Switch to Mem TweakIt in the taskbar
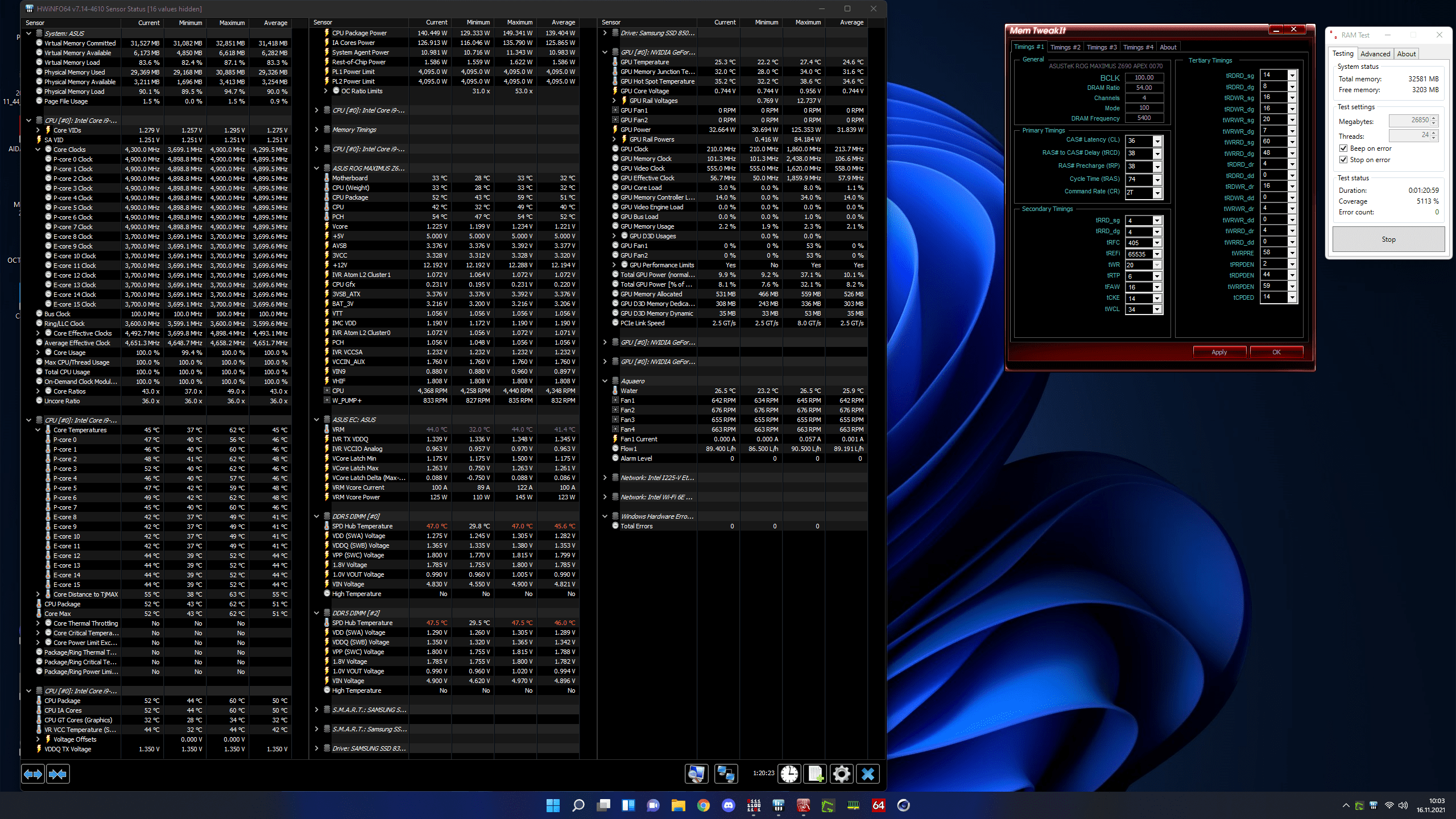This screenshot has width=1456, height=819. click(803, 805)
